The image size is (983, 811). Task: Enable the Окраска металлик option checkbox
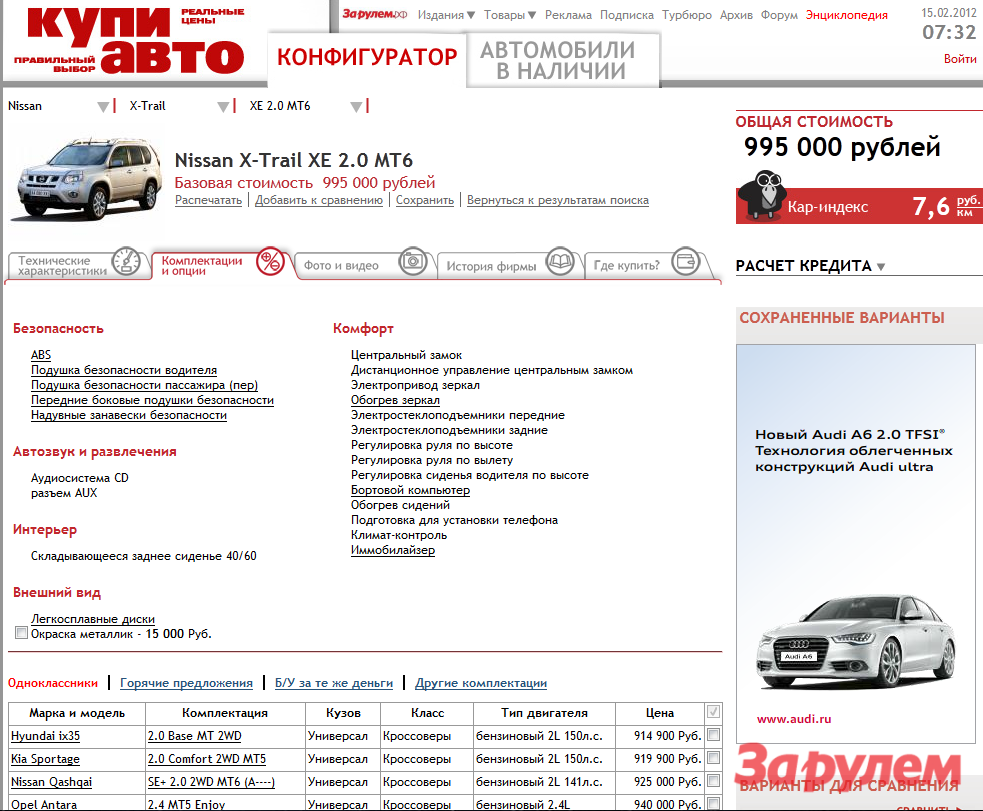[22, 633]
